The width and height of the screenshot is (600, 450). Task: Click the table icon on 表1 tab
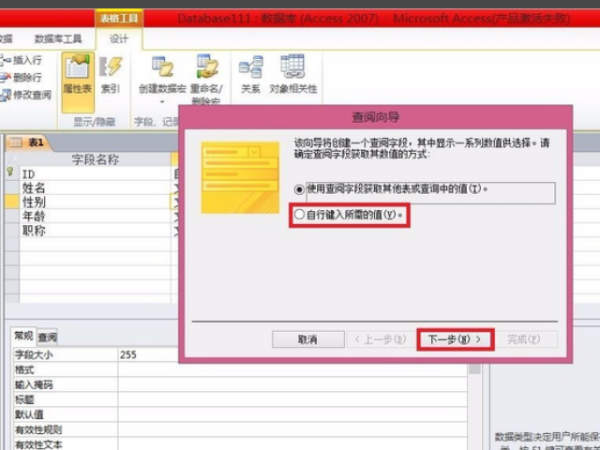[16, 143]
